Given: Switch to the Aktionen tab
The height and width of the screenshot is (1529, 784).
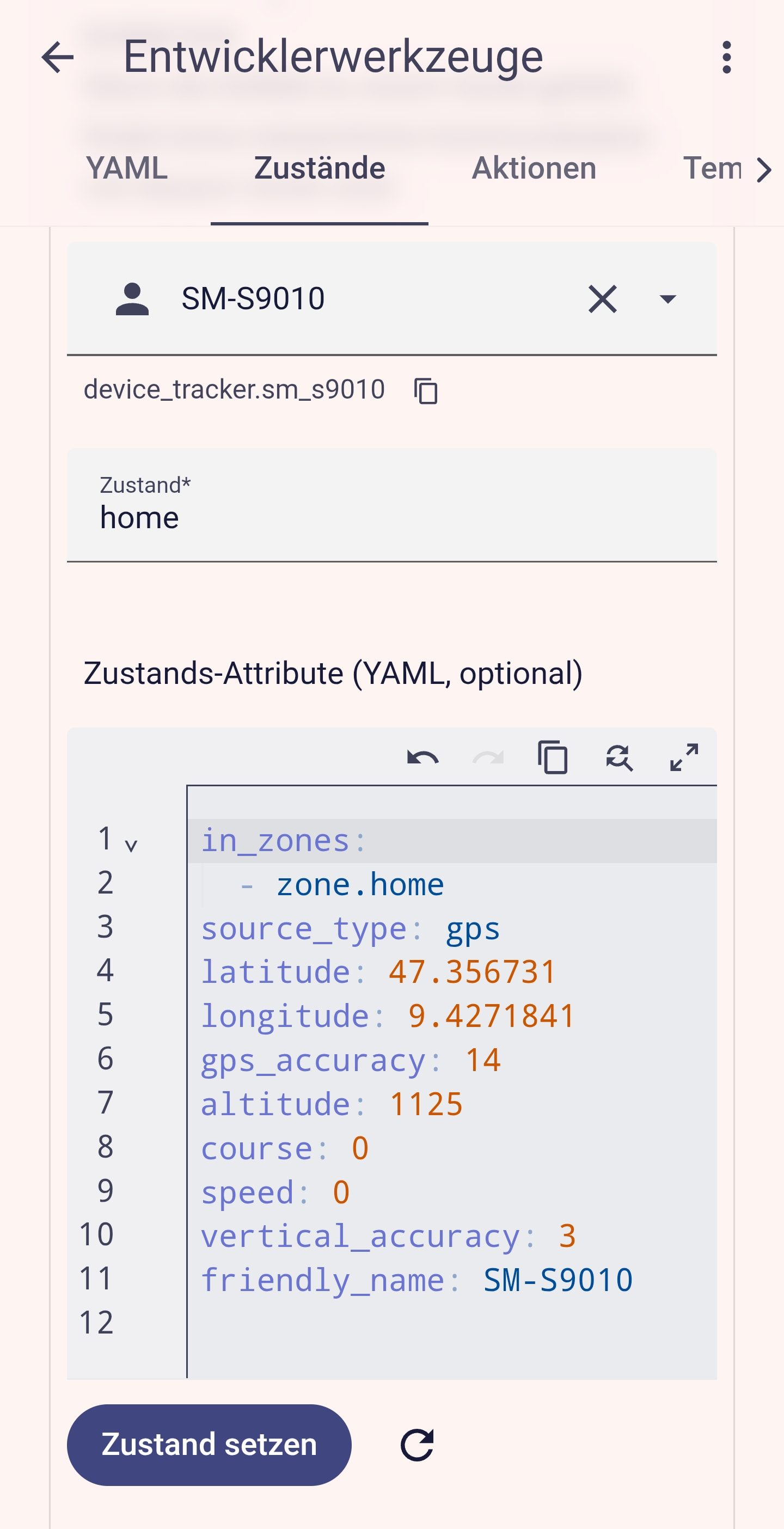Looking at the screenshot, I should [x=534, y=168].
